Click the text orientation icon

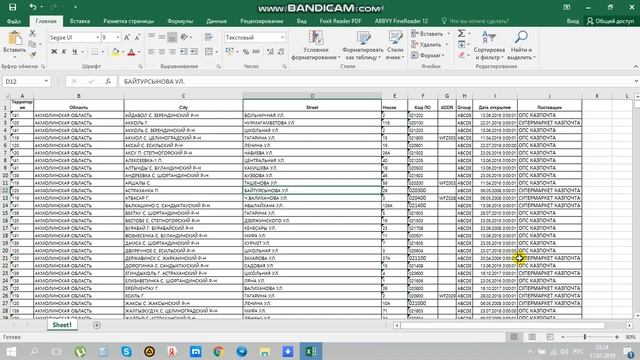184,37
